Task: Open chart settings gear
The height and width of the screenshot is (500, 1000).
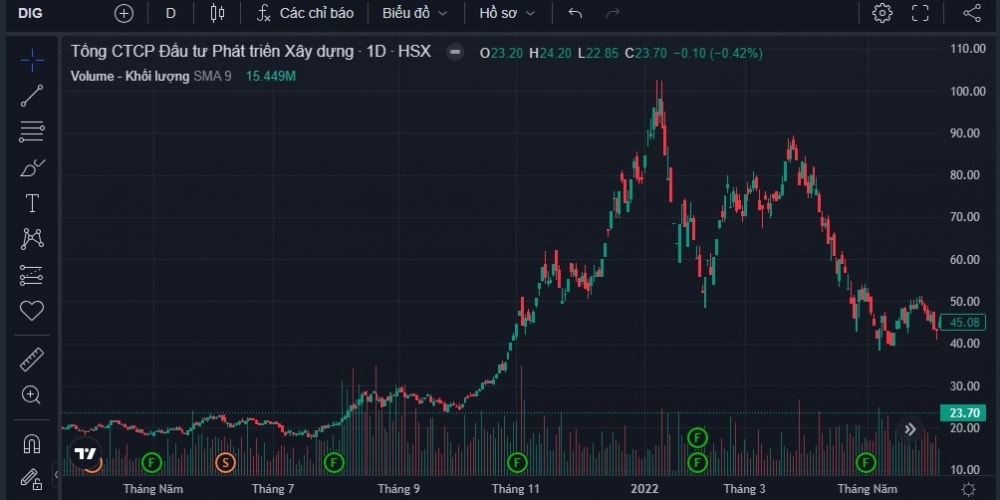Action: (882, 13)
